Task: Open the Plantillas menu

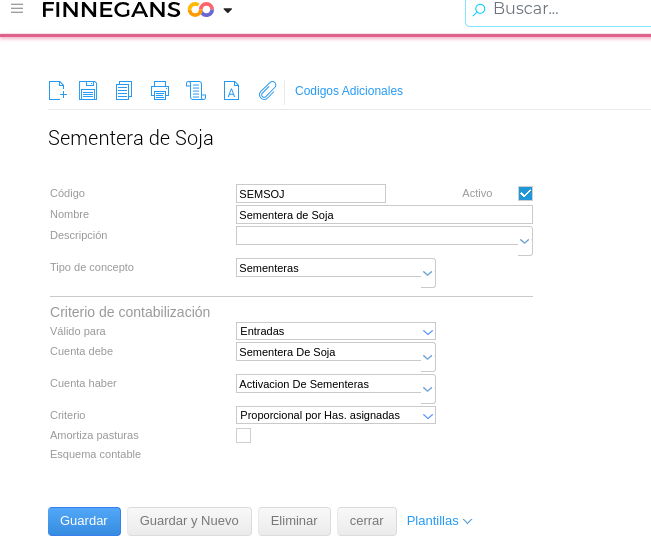Action: click(439, 521)
